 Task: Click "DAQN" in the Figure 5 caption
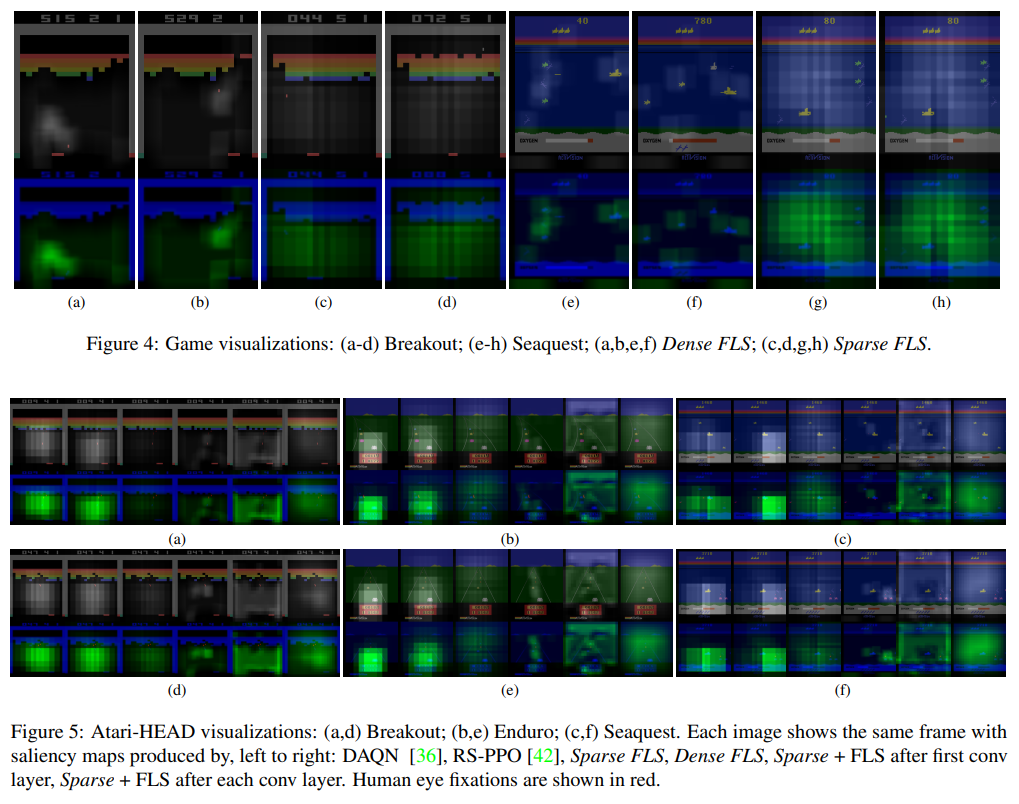pyautogui.click(x=370, y=756)
